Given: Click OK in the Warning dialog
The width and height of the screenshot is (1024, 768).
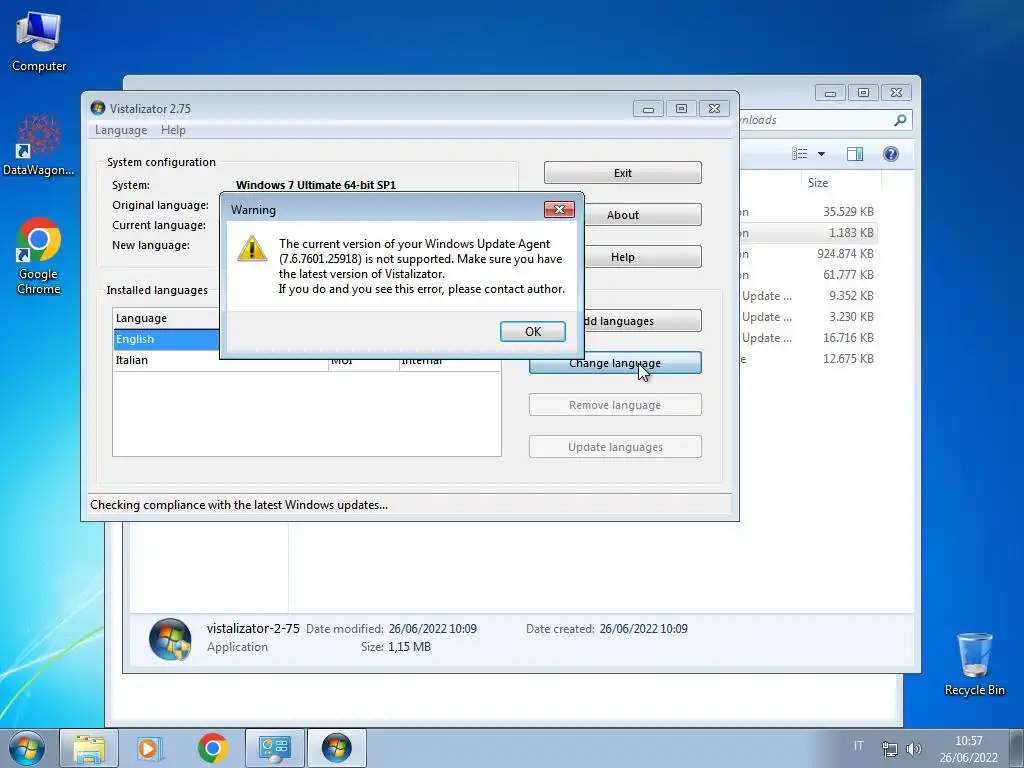Looking at the screenshot, I should [532, 331].
